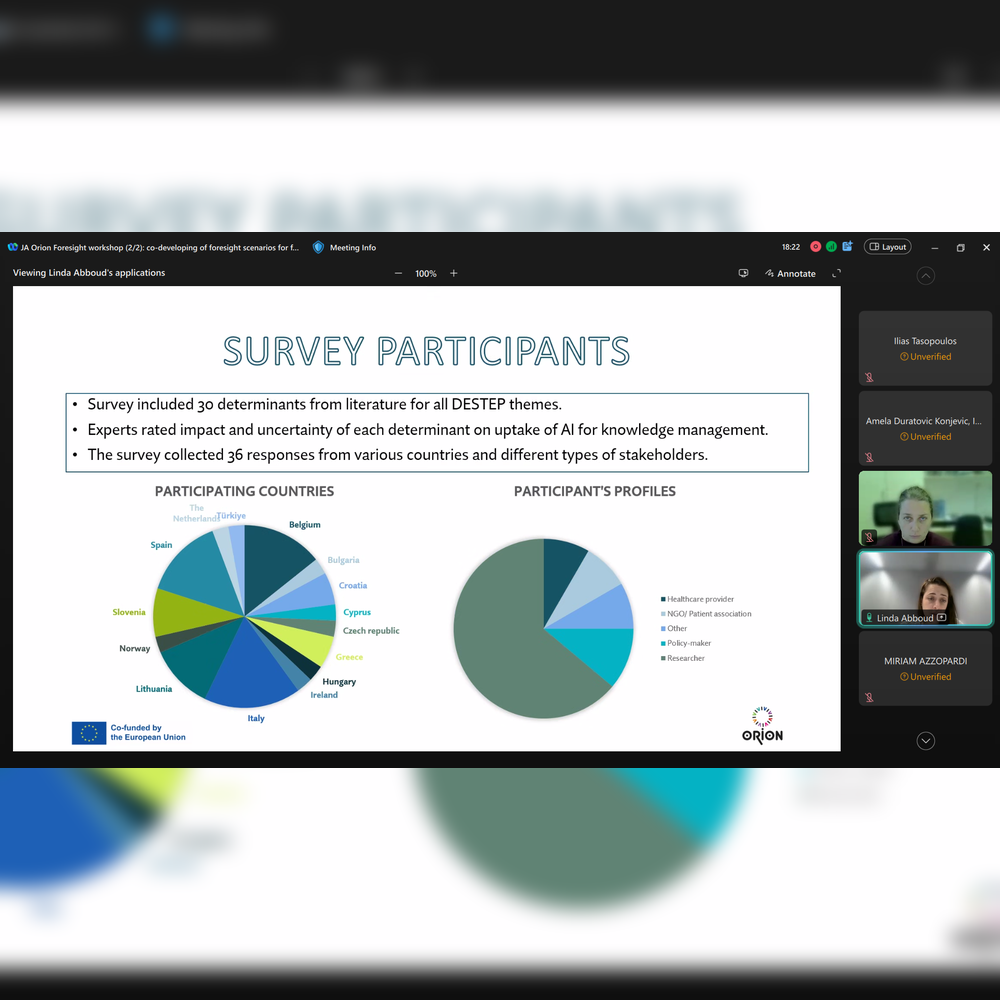Image resolution: width=1000 pixels, height=1000 pixels.
Task: Click the screen-share control icon beside Annotate
Action: (x=743, y=273)
